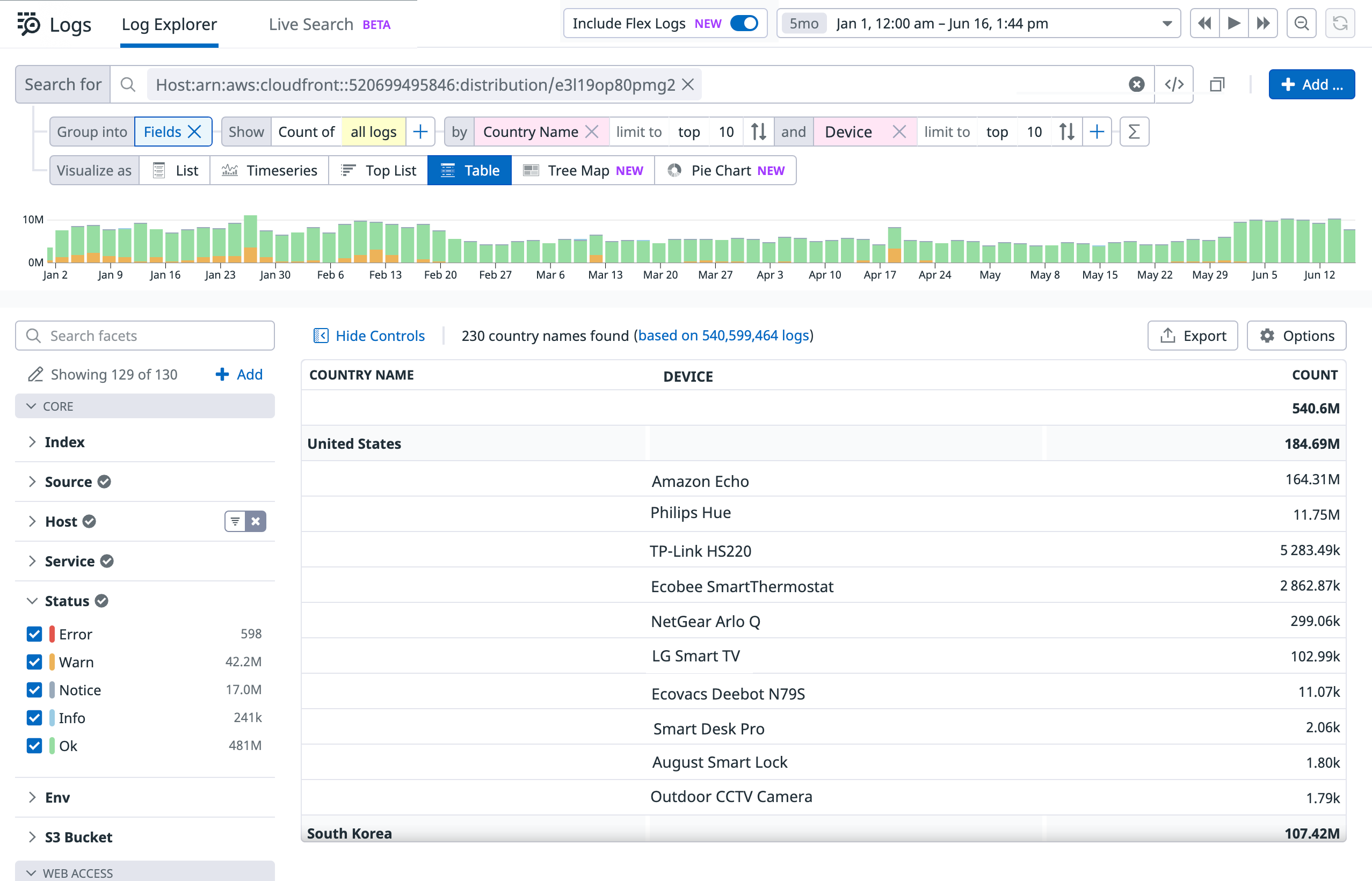Click the refresh icon in the top right
Viewport: 1372px width, 881px height.
(x=1340, y=24)
